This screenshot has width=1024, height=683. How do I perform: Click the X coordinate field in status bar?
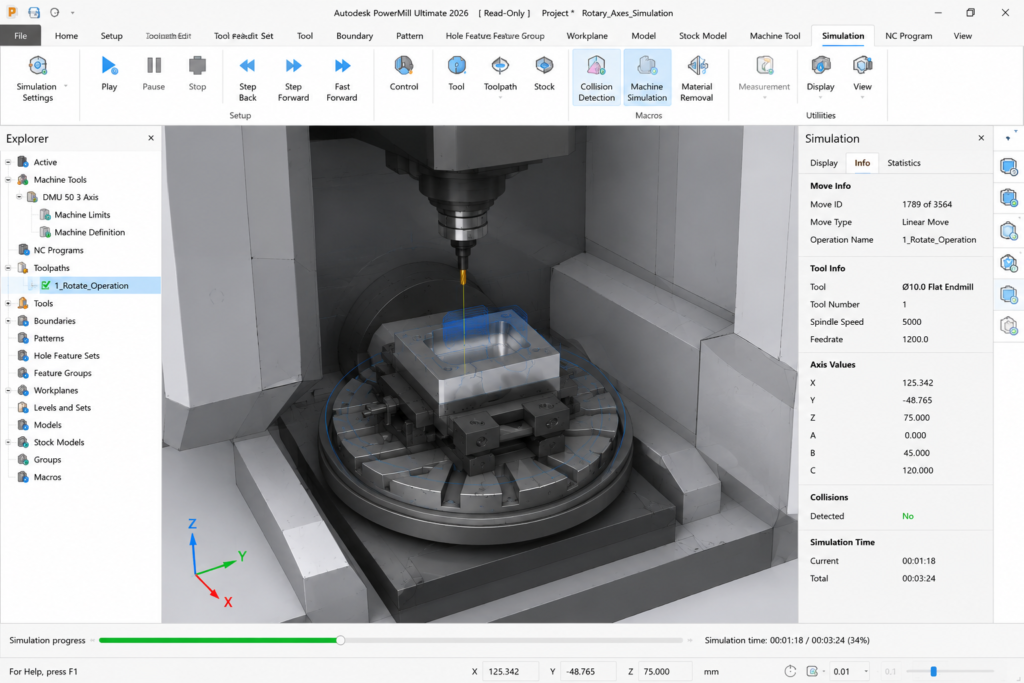tap(511, 671)
